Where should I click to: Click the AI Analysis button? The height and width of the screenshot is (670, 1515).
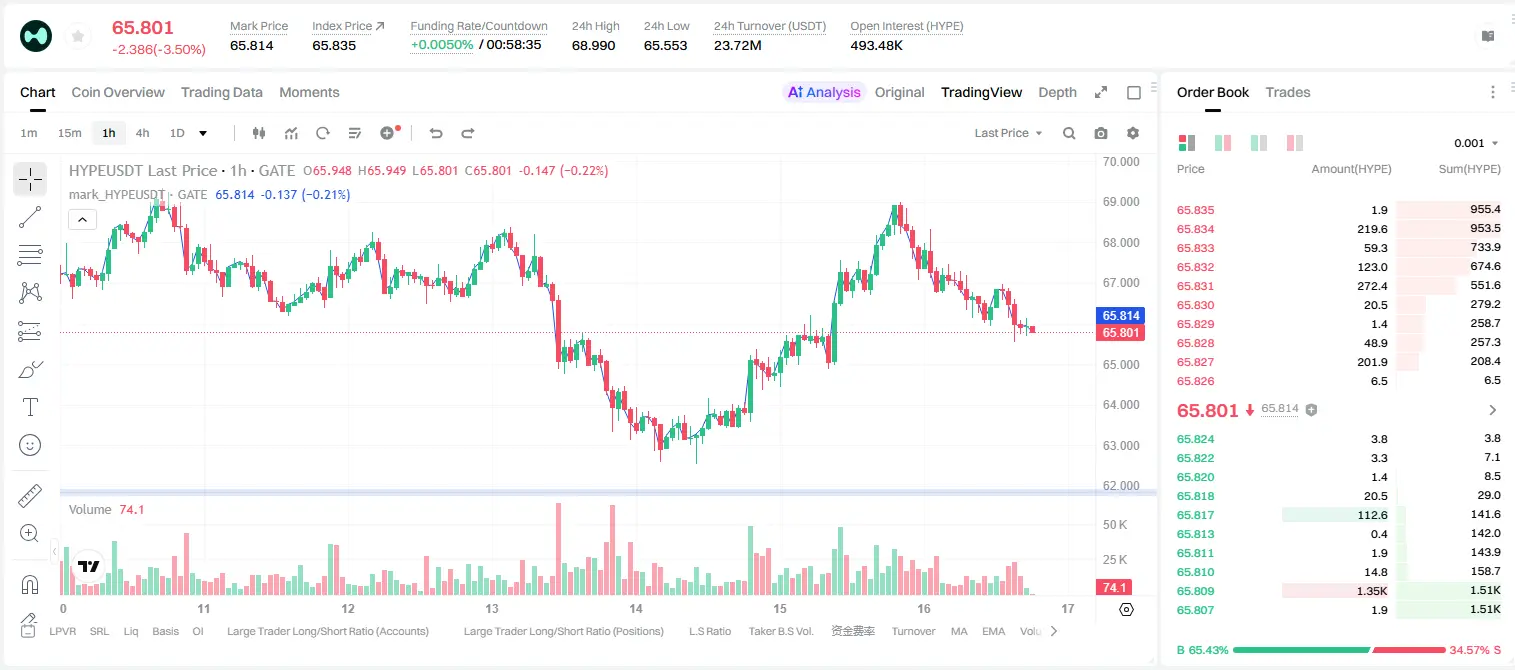[x=824, y=92]
